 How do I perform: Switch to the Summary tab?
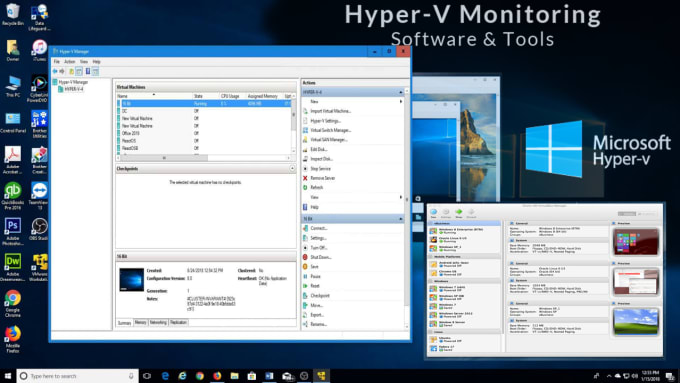coord(124,323)
